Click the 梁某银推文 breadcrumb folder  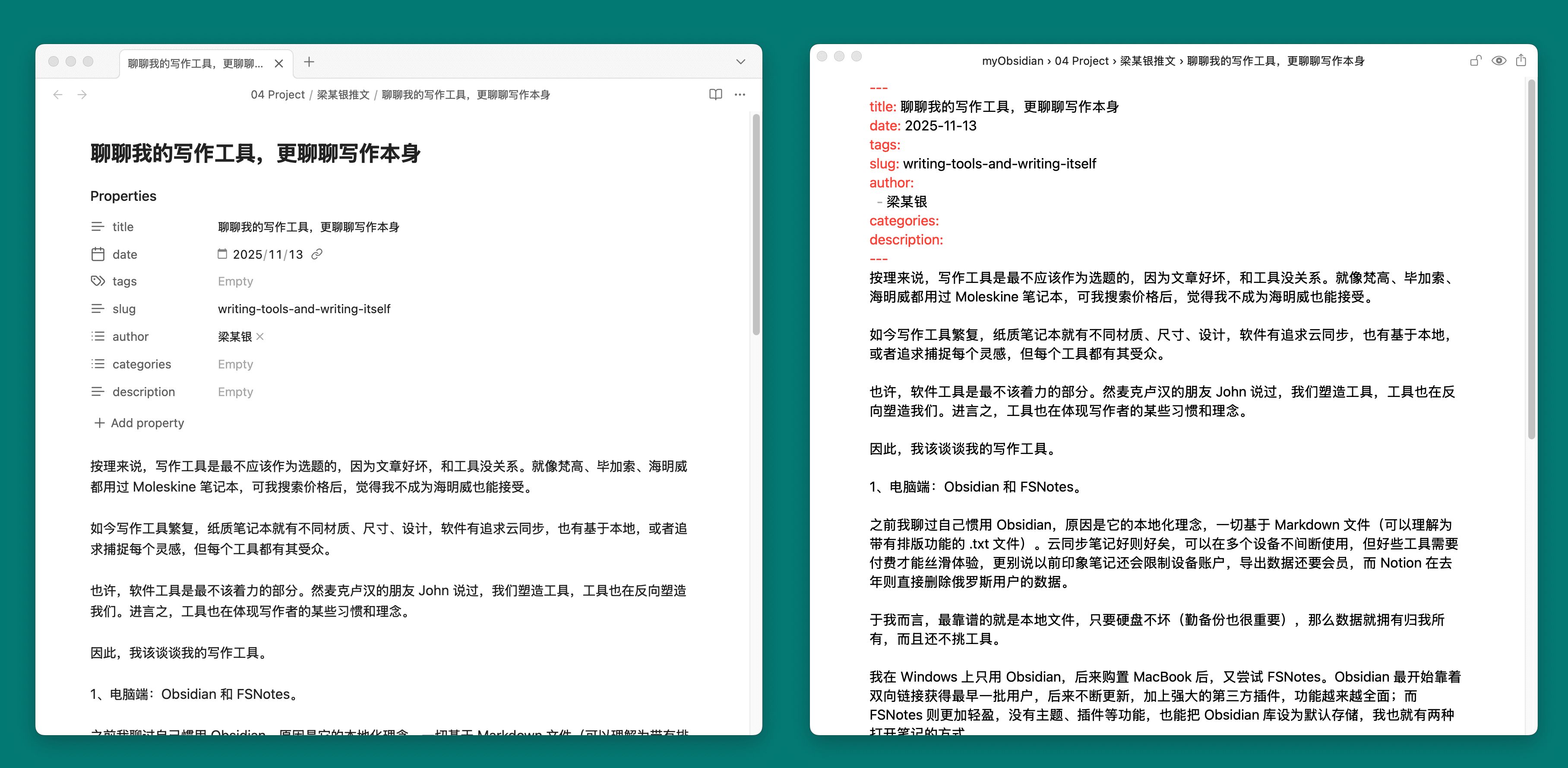pyautogui.click(x=343, y=95)
